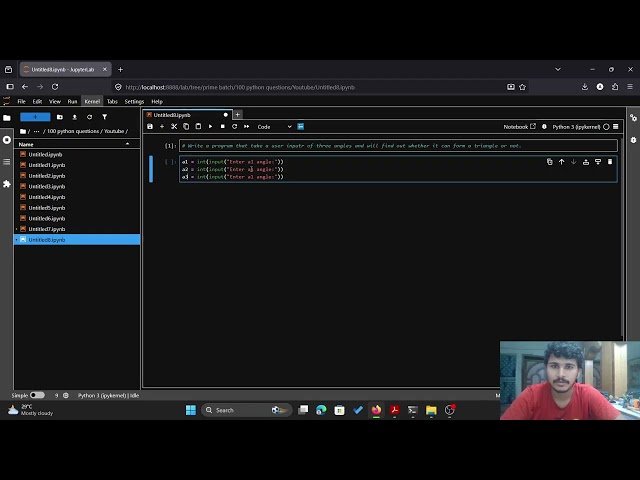This screenshot has height=480, width=640.
Task: Interrupt the kernel with the stop icon
Action: coord(222,127)
